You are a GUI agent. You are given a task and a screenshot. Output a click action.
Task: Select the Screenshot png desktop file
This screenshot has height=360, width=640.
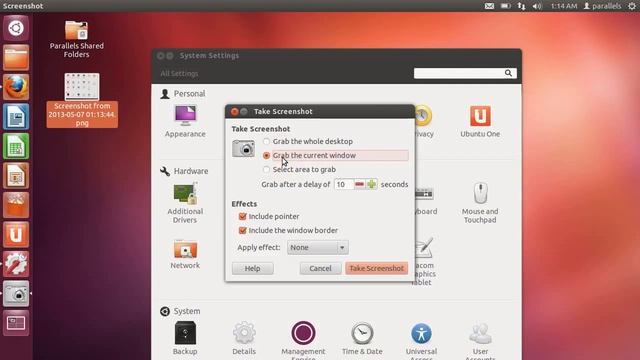click(82, 100)
